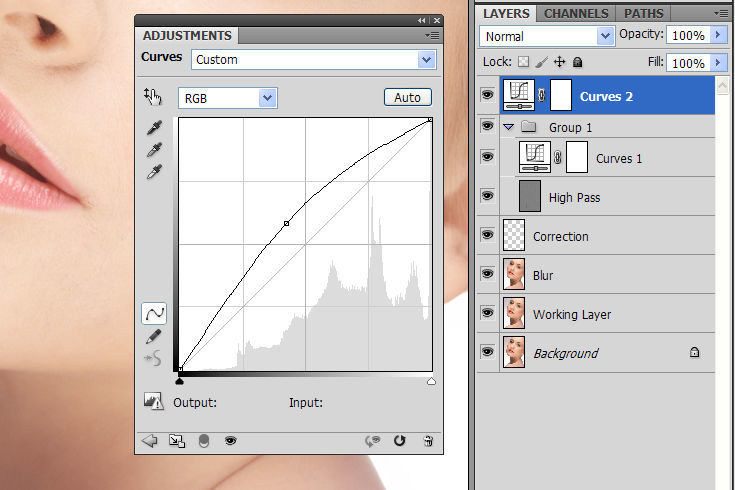Click the Auto button
Image resolution: width=735 pixels, height=490 pixels.
[x=407, y=98]
